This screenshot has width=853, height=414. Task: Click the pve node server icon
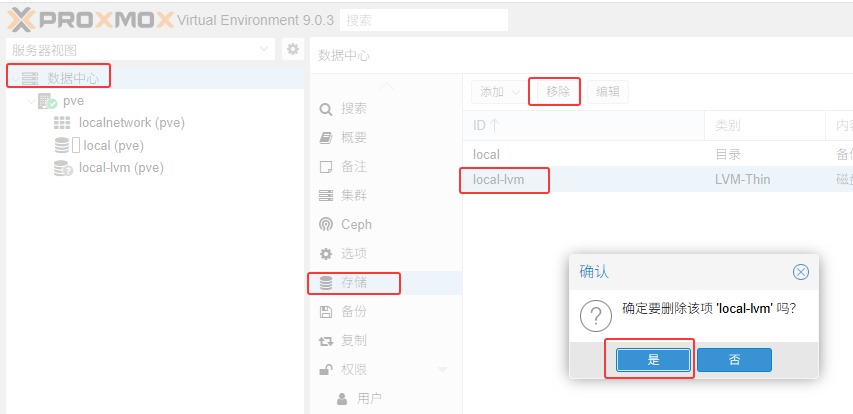click(x=47, y=101)
